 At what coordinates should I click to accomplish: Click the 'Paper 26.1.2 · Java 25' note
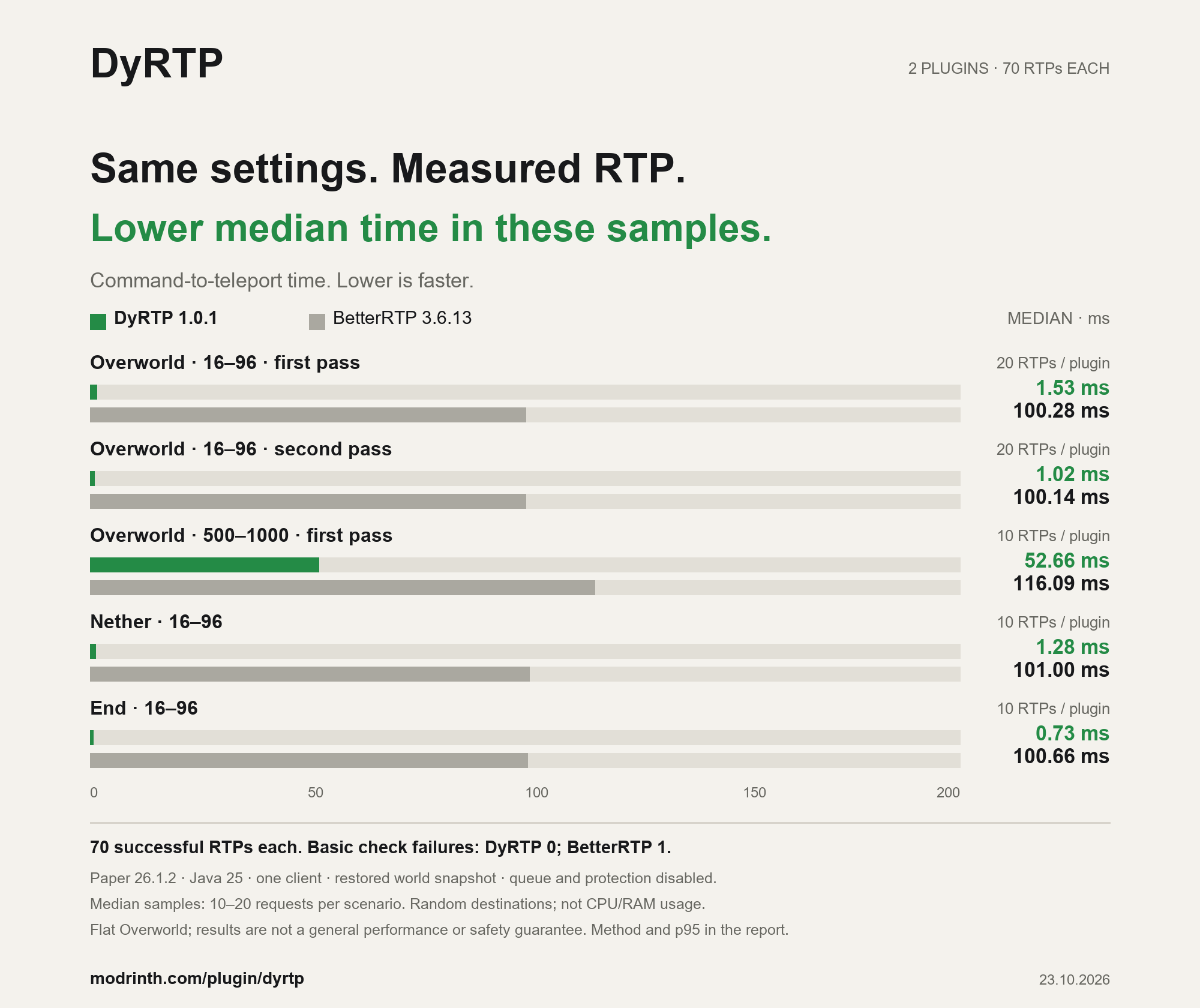click(403, 878)
